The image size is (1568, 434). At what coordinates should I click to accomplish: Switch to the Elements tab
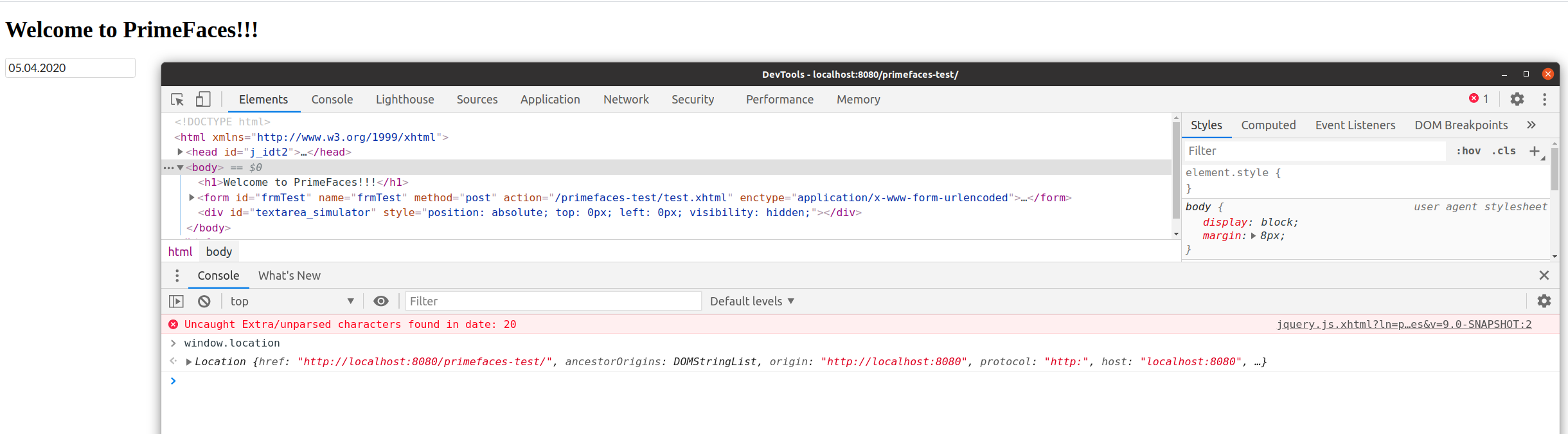point(263,100)
